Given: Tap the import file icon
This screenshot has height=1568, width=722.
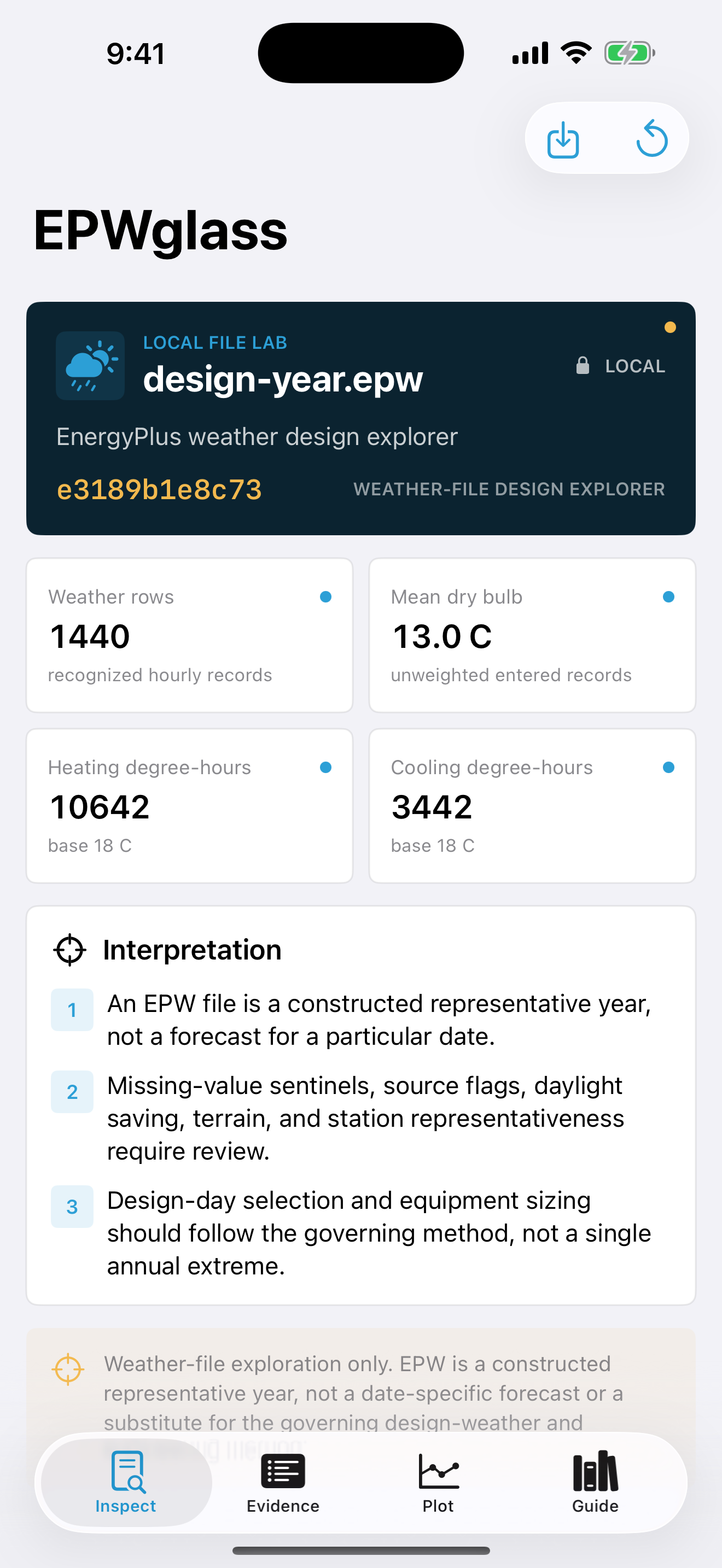Looking at the screenshot, I should click(x=562, y=139).
